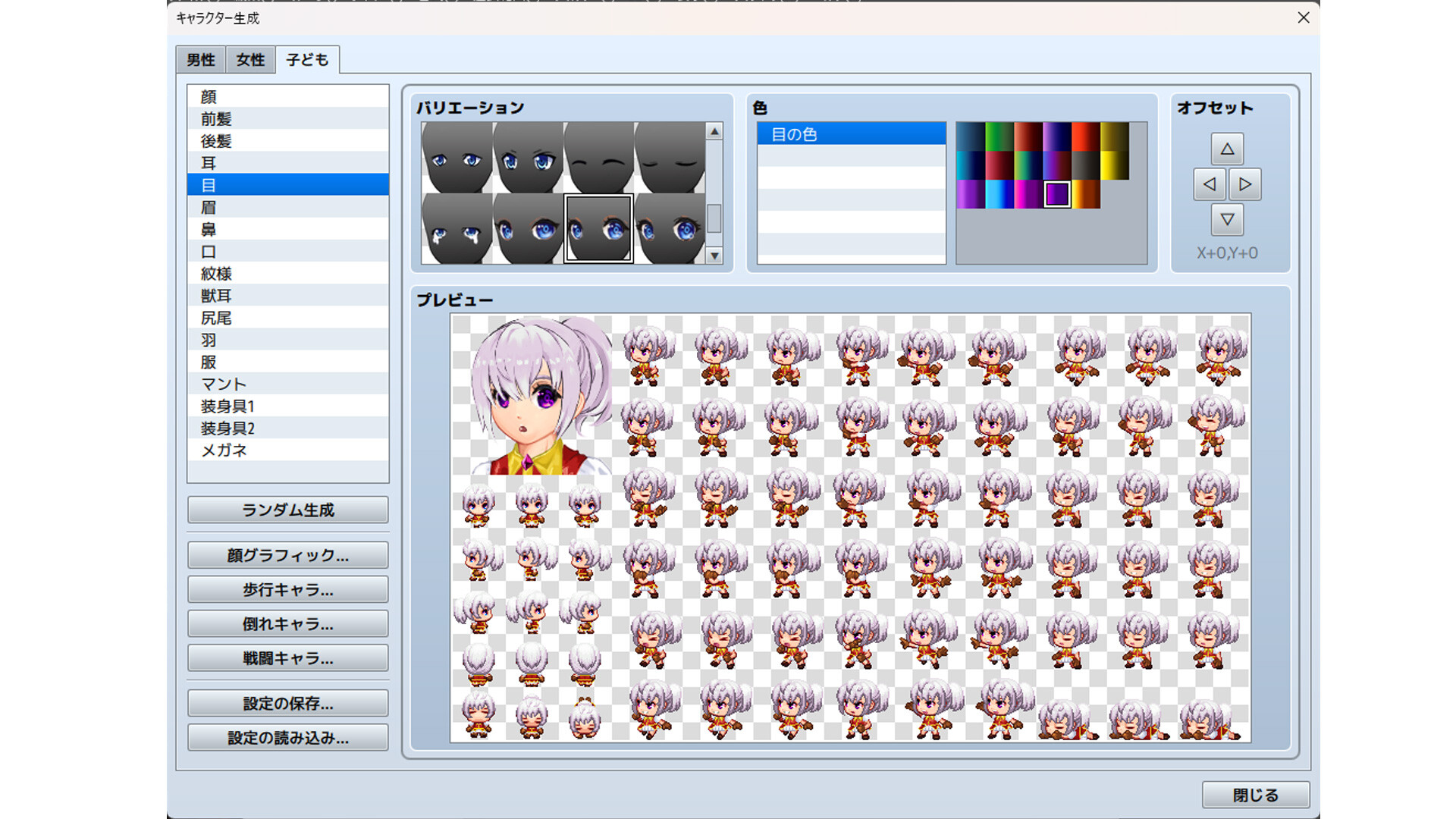Nudge the character down with the offset arrow

pos(1226,221)
